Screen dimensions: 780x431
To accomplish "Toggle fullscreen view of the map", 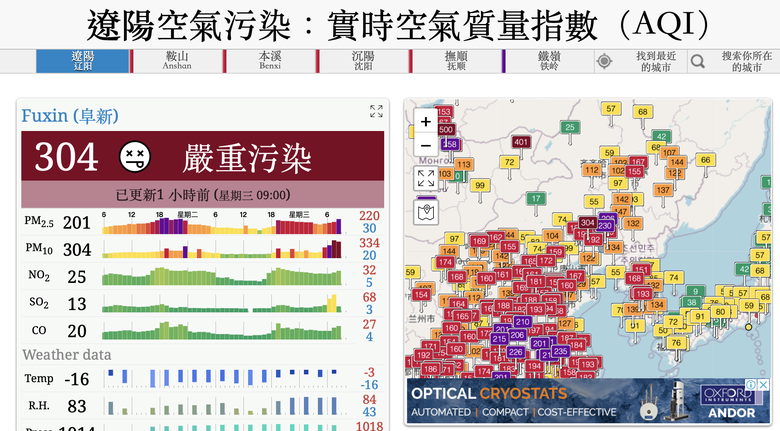I will (426, 178).
